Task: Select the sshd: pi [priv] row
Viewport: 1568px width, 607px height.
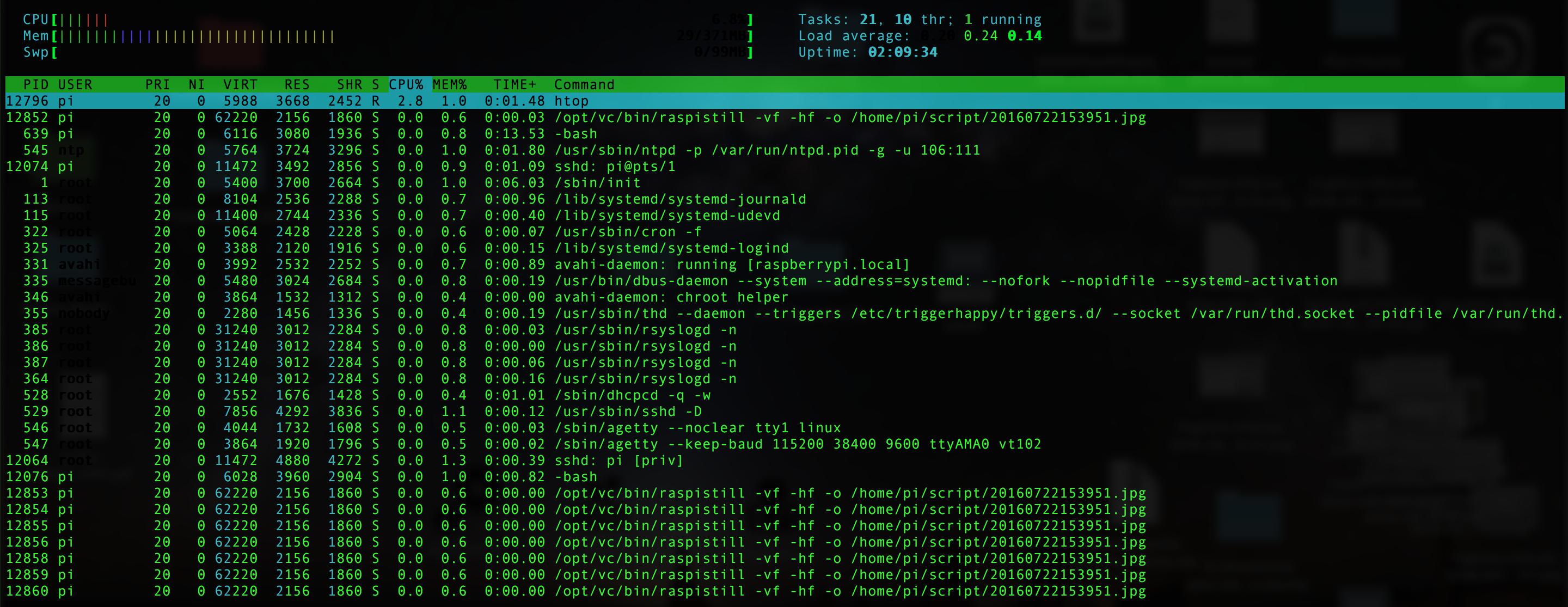Action: click(x=618, y=461)
